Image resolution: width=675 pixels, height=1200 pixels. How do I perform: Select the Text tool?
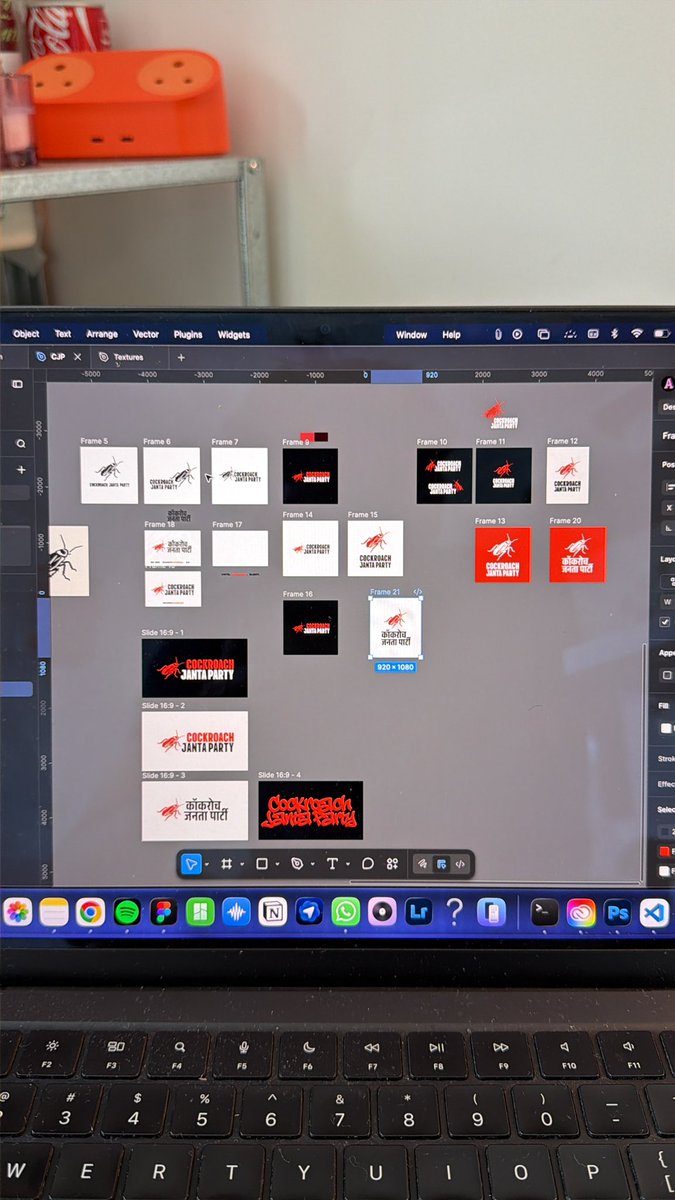tap(332, 864)
